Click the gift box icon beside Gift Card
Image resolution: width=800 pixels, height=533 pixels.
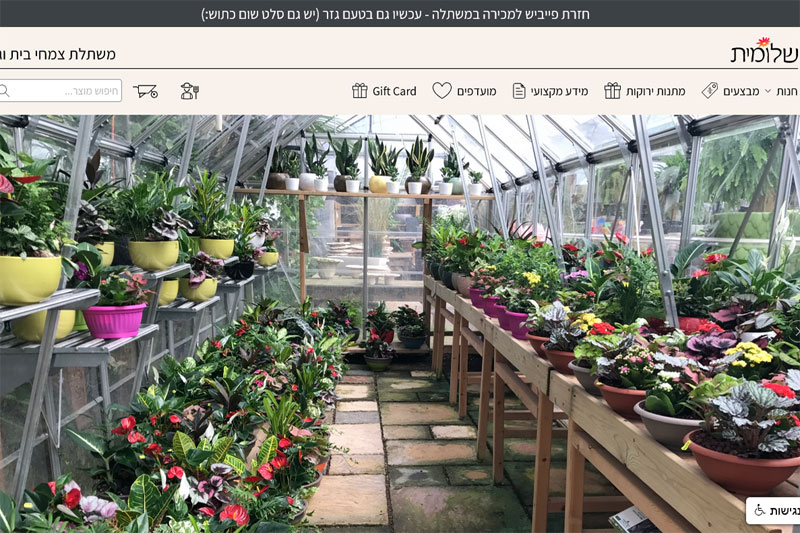pos(360,91)
